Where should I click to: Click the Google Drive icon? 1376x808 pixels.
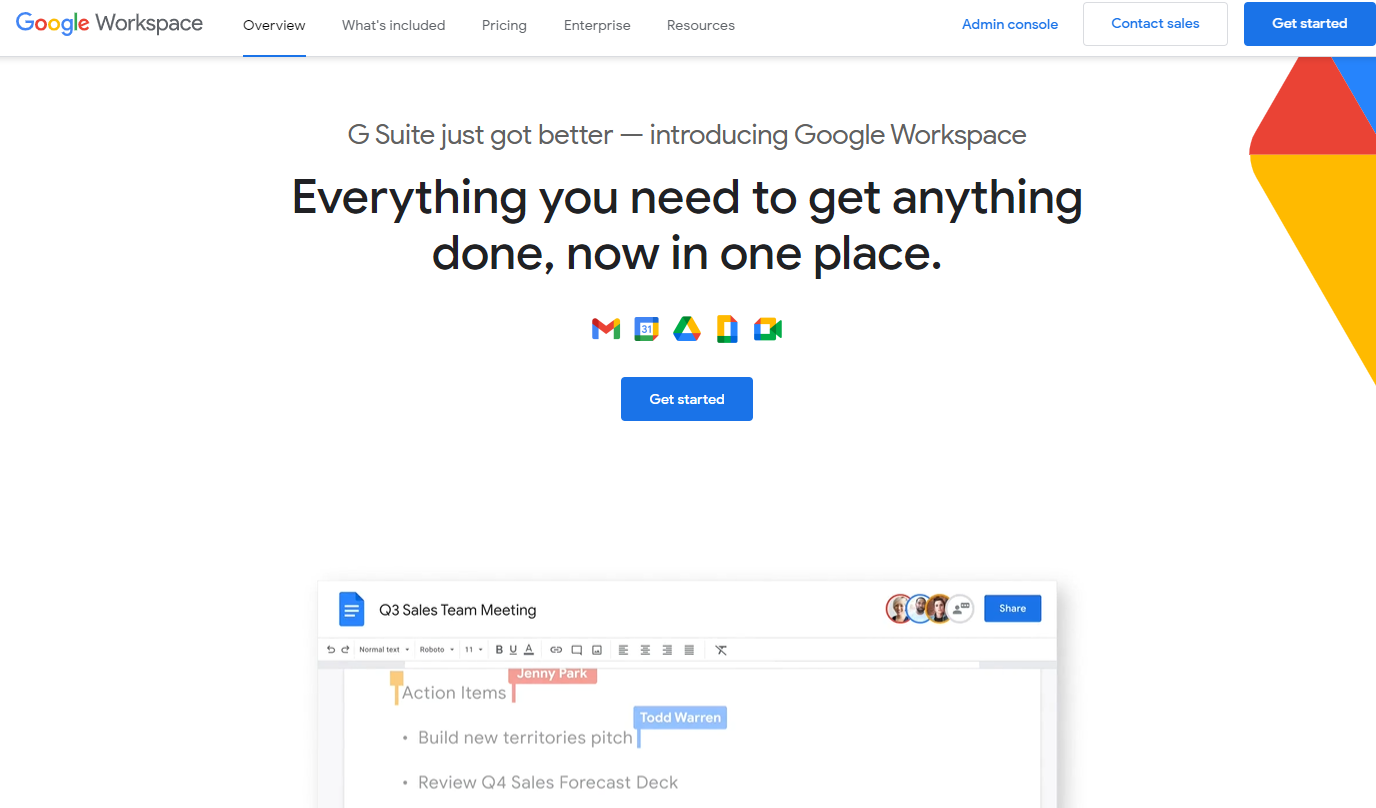tap(687, 328)
